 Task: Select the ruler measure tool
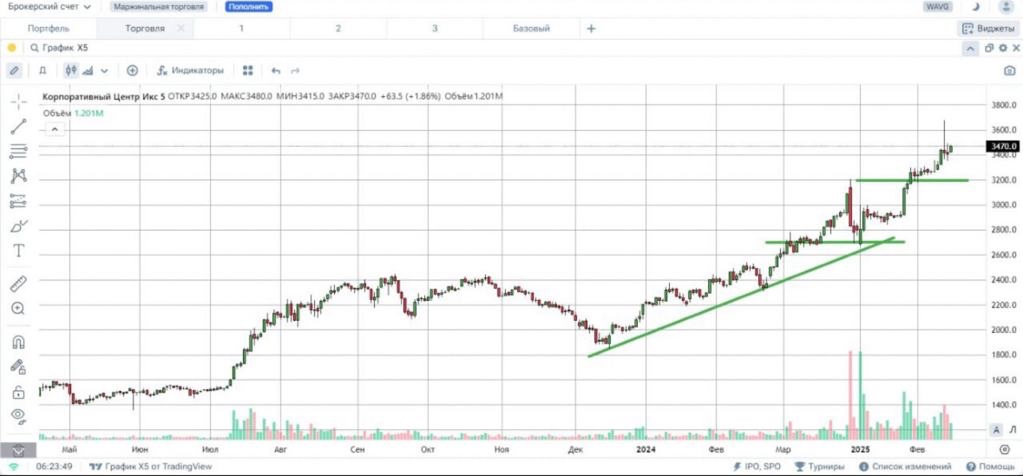[x=18, y=284]
